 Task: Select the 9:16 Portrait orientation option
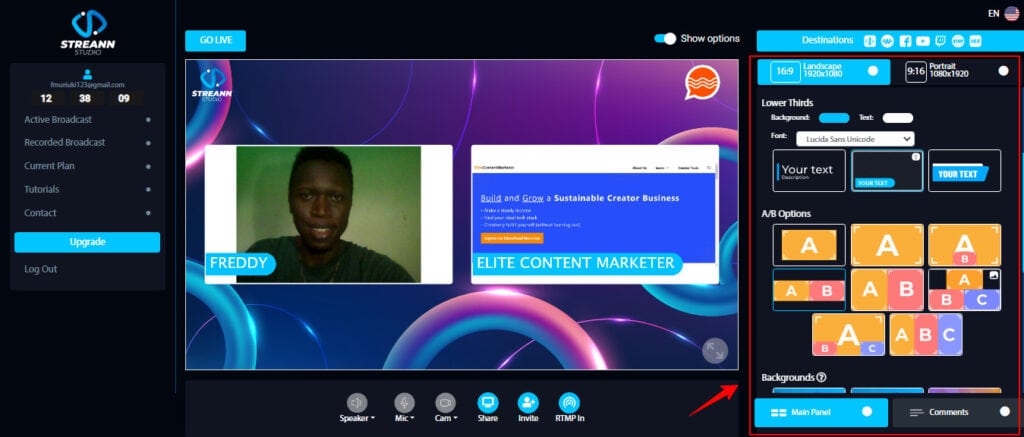tap(956, 71)
